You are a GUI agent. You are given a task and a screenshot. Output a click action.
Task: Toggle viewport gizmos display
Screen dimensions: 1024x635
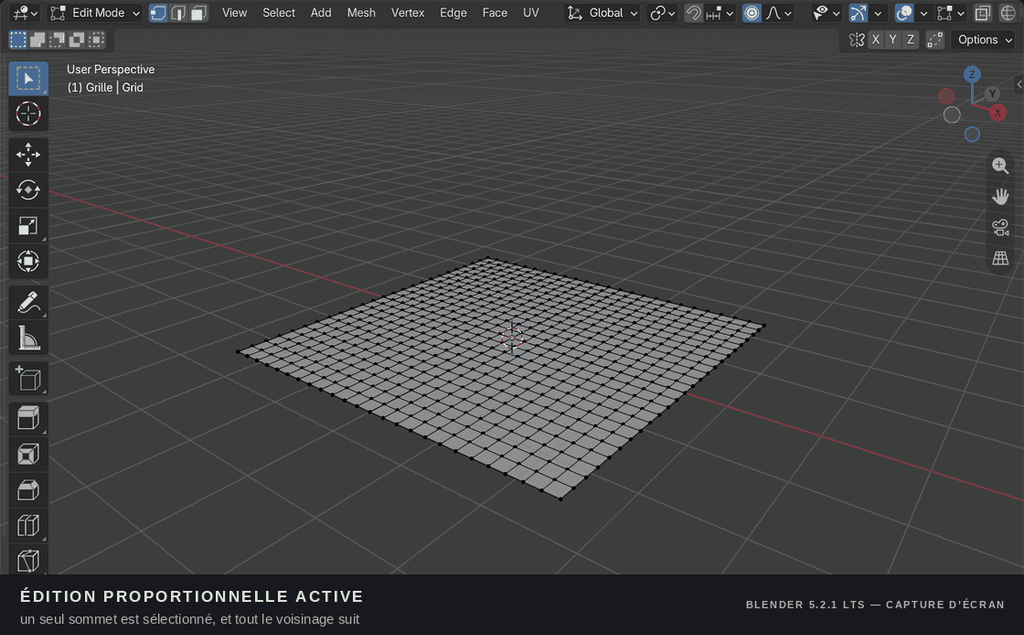tap(858, 13)
